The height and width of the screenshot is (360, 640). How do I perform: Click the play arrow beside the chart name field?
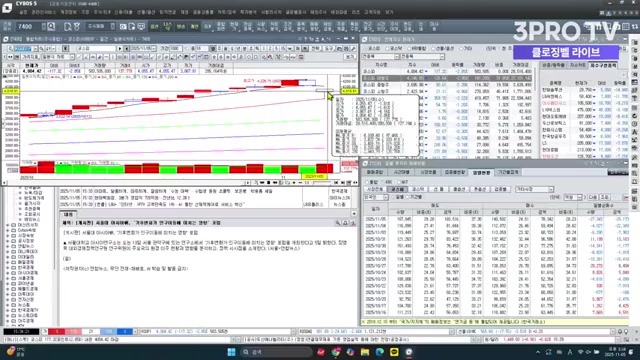tap(120, 49)
